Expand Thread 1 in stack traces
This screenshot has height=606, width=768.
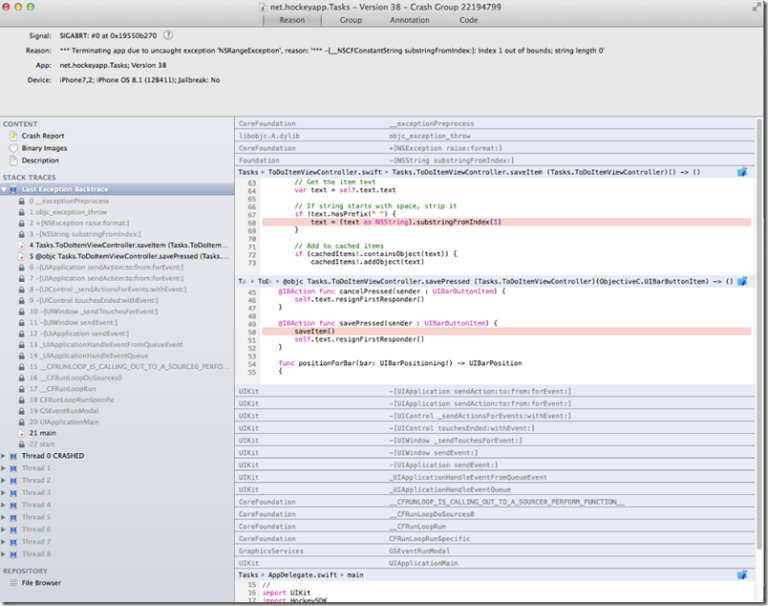coord(4,468)
